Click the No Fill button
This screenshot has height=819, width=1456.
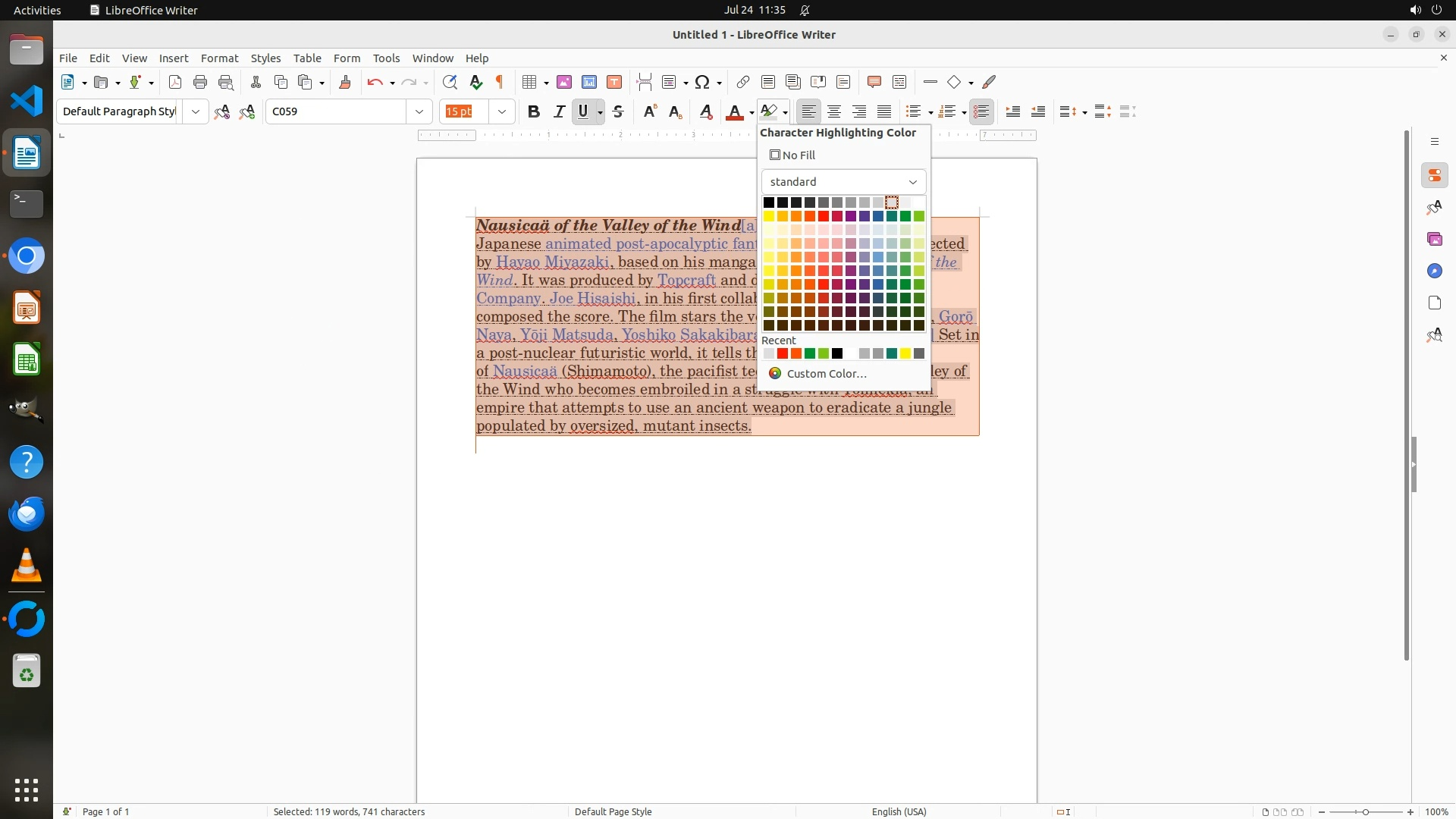792,155
